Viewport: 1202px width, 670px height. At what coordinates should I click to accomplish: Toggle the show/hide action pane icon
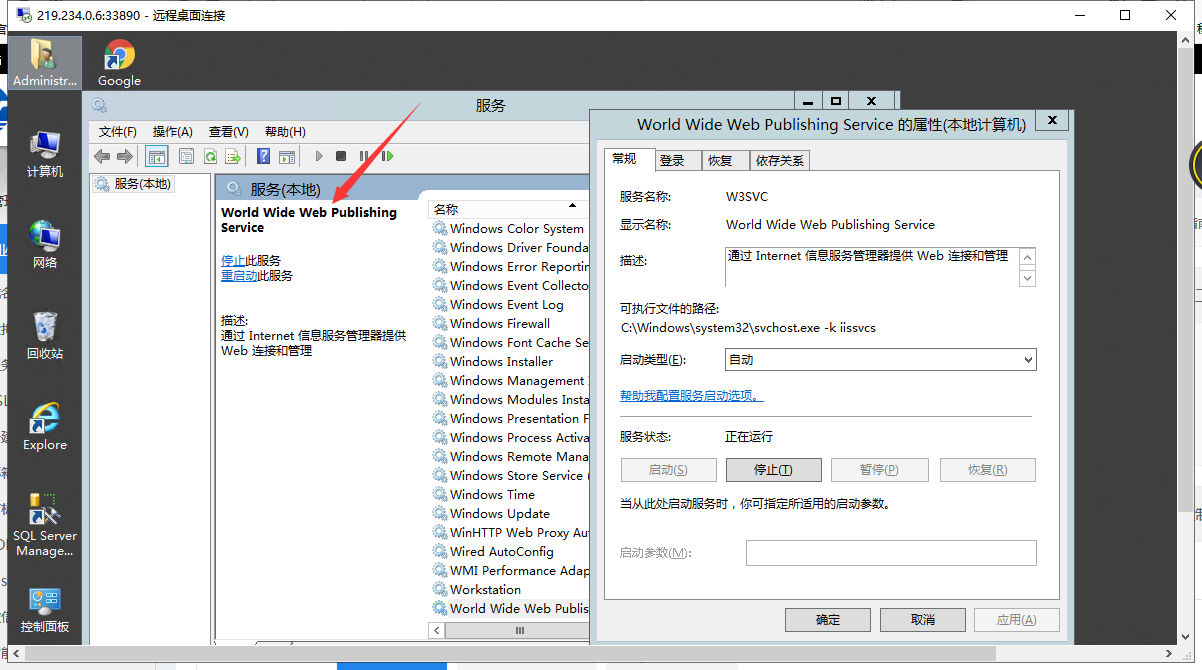click(287, 156)
